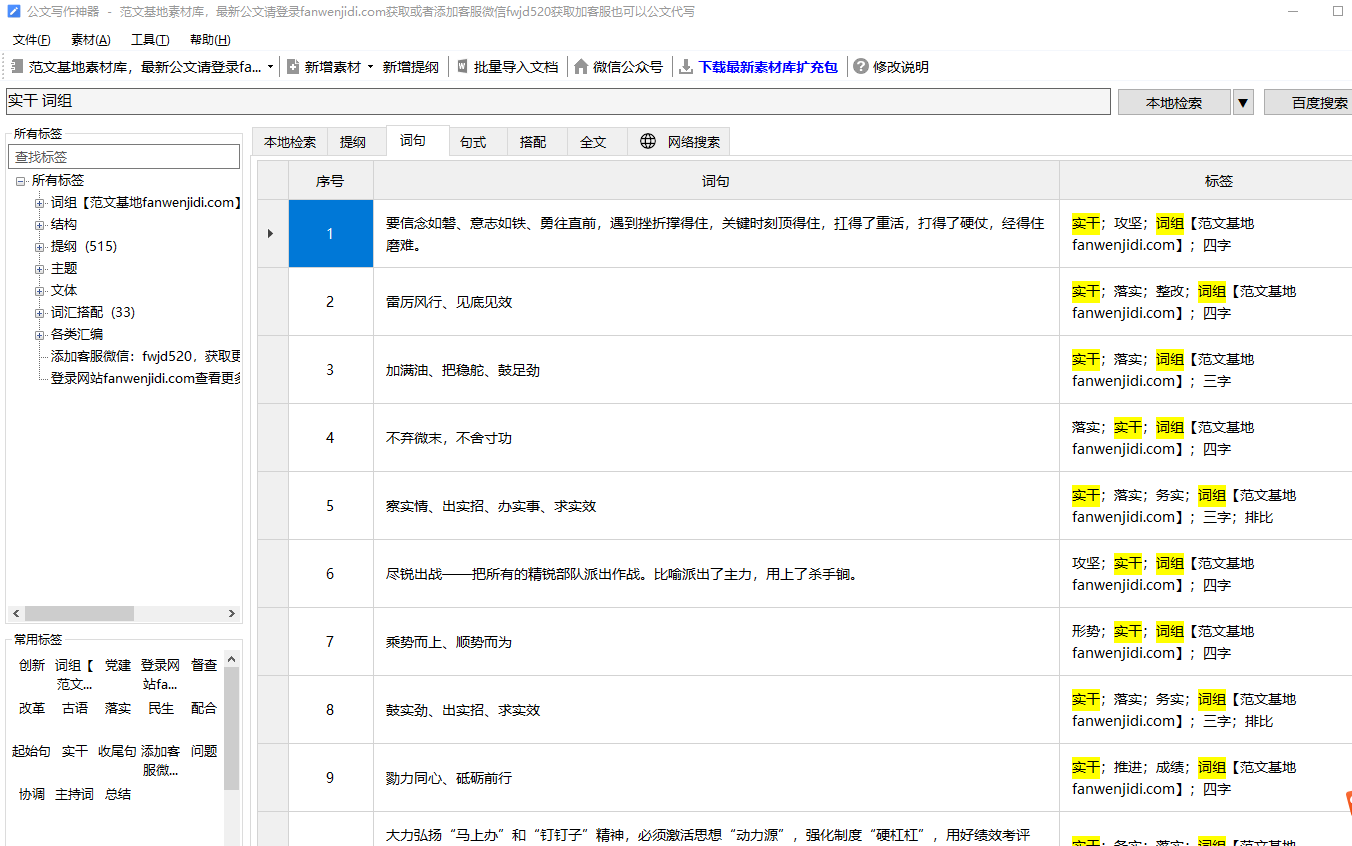
Task: Click the 查找标签 tag search field
Action: click(x=124, y=157)
